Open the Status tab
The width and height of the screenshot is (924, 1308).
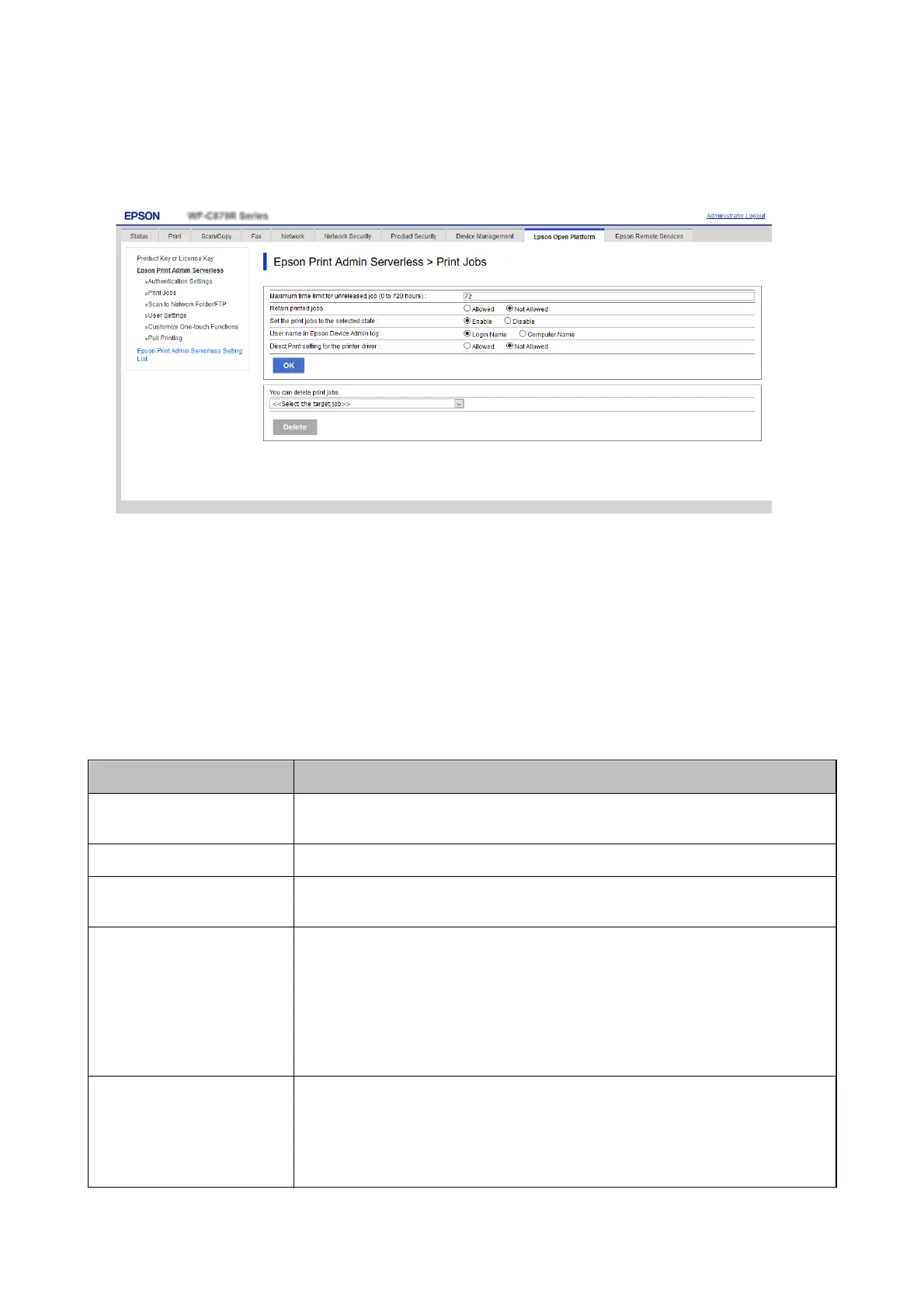point(139,236)
